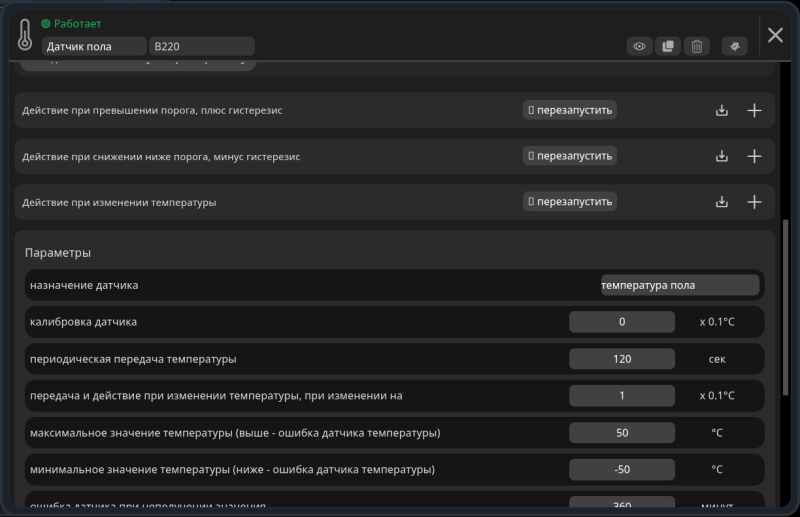Image resolution: width=800 pixels, height=517 pixels.
Task: Click перезапустить for снижении ниже порога action
Action: click(x=569, y=156)
